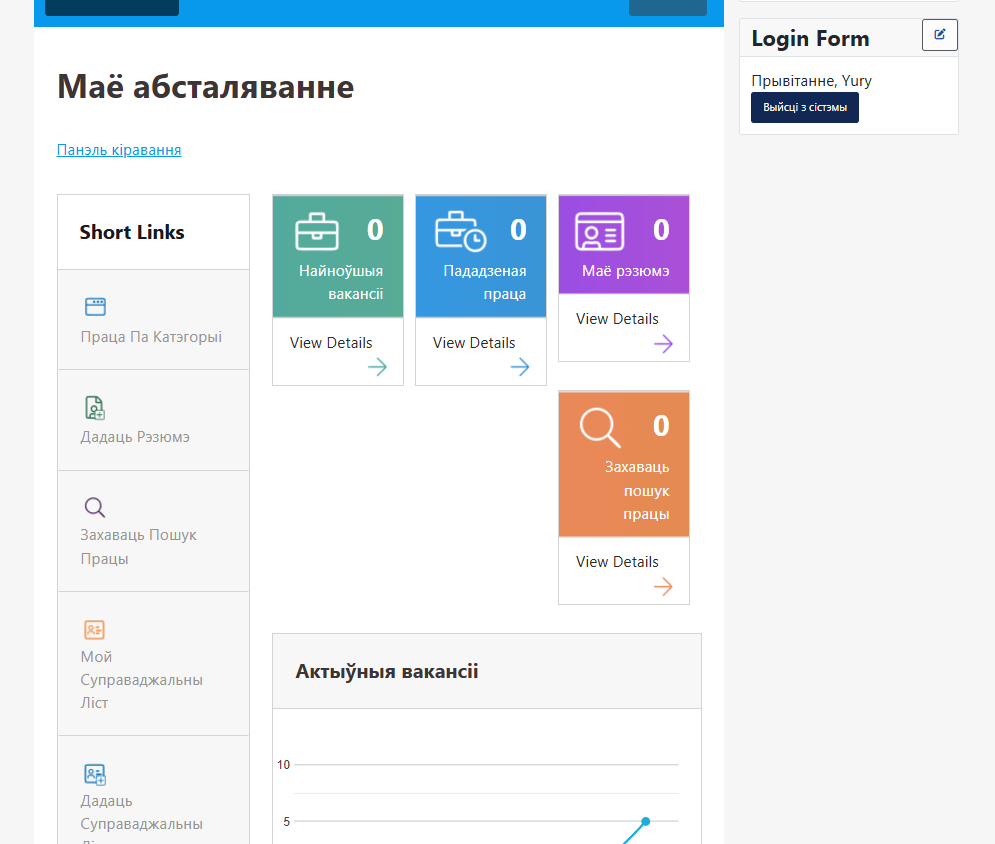
Task: Click briefcase-clock icon on Пададзеная праца card
Action: tap(460, 231)
